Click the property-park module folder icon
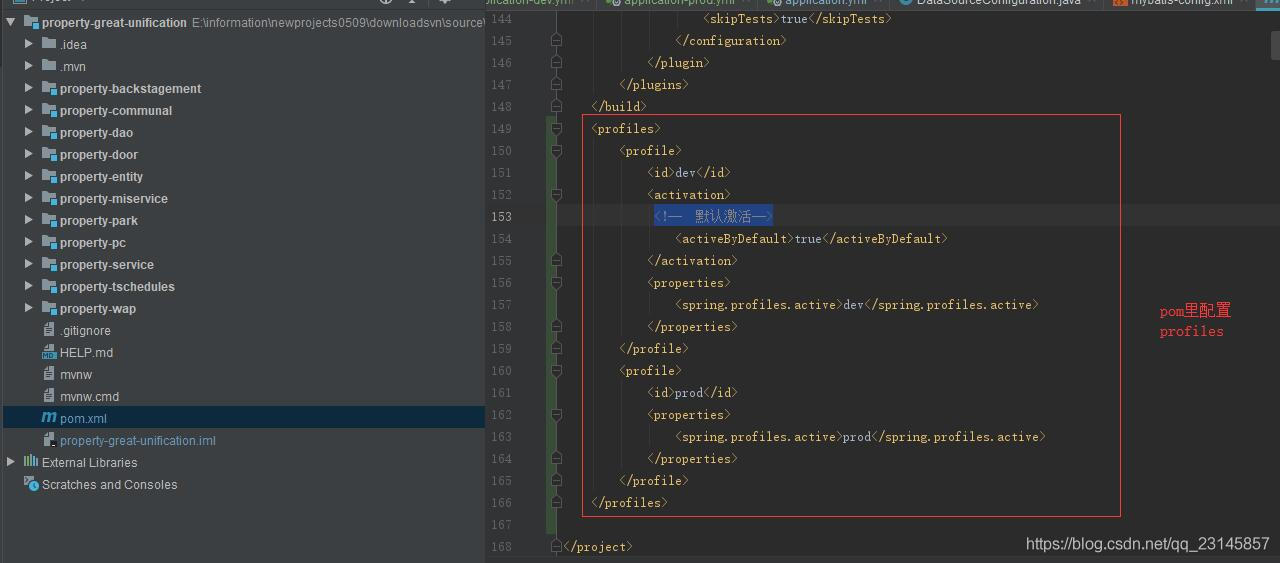Viewport: 1280px width, 563px height. (x=49, y=220)
